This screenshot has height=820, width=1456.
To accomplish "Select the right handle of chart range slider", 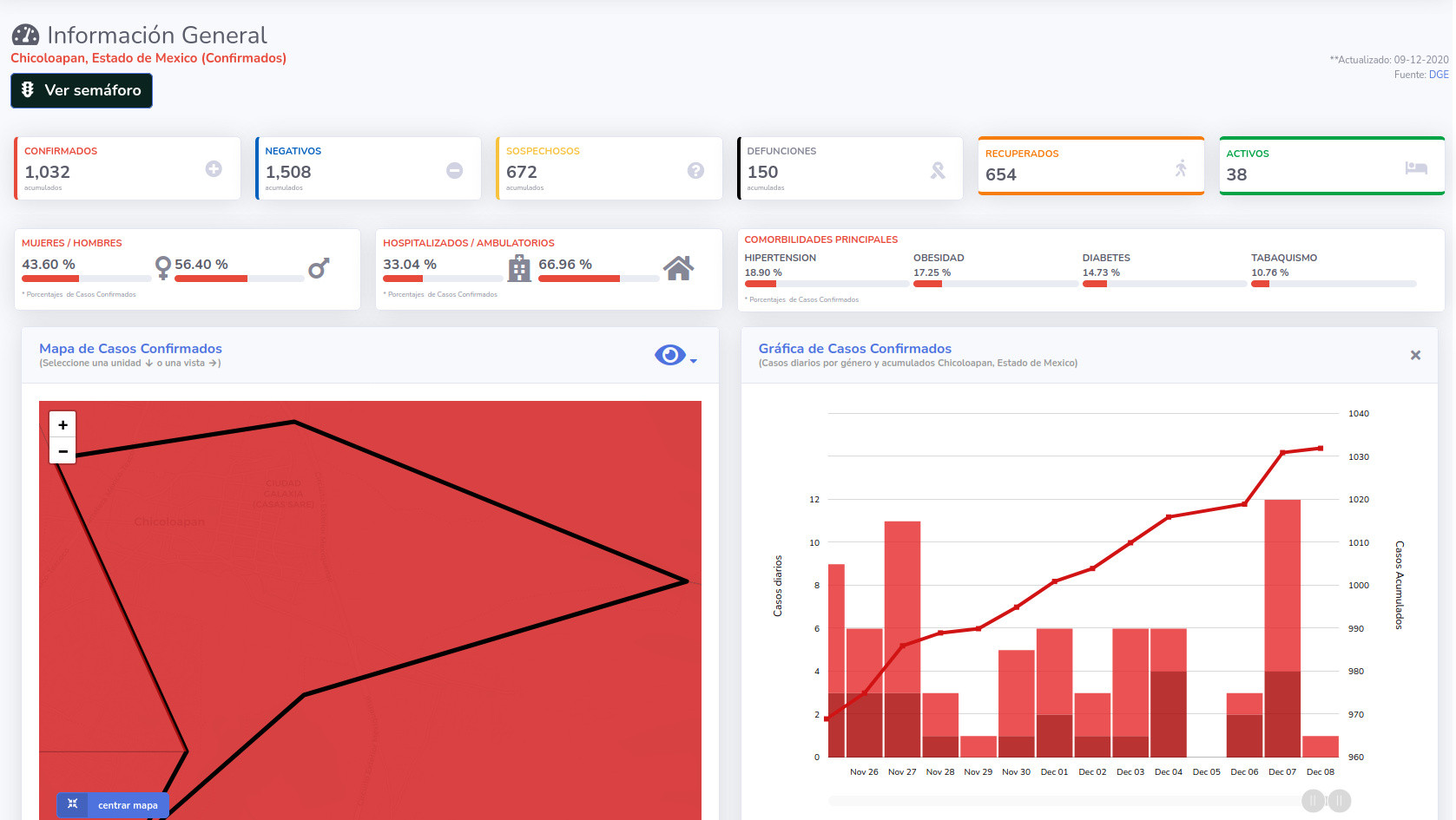I will pos(1340,801).
